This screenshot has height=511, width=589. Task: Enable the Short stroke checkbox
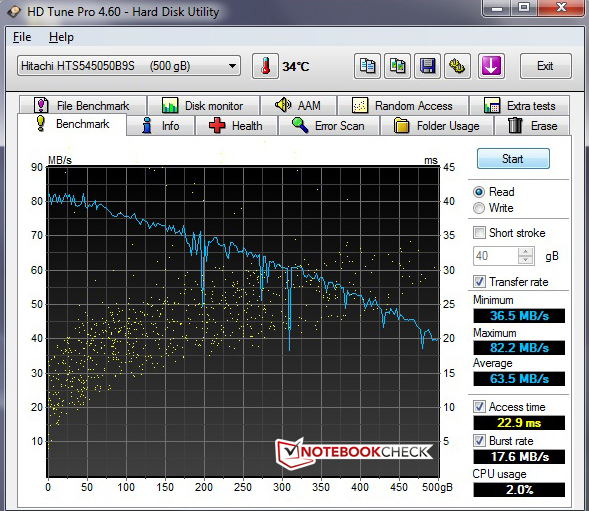click(479, 233)
